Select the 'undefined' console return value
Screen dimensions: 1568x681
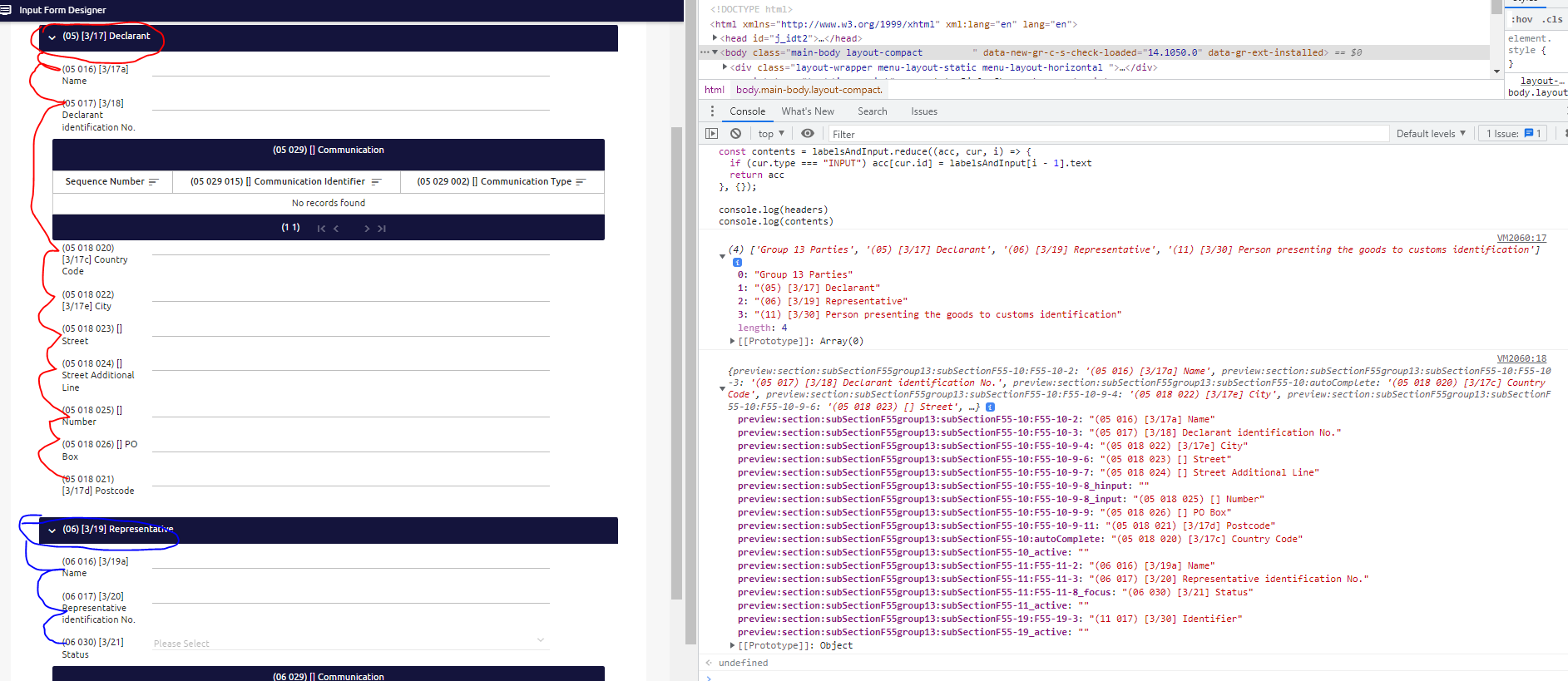tap(743, 664)
